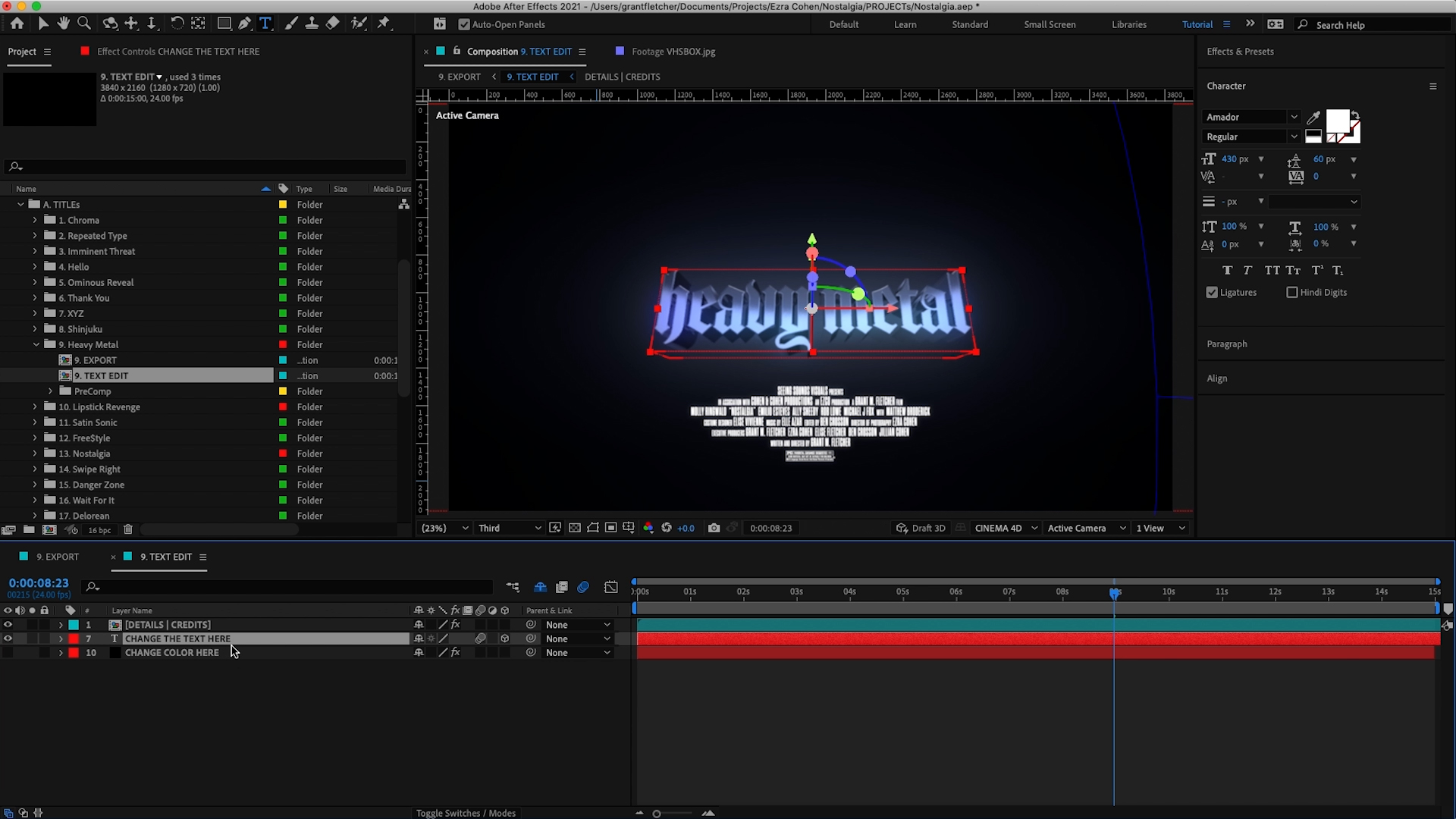This screenshot has width=1456, height=819.
Task: Open the viewer magnification (23%) dropdown
Action: (x=444, y=528)
